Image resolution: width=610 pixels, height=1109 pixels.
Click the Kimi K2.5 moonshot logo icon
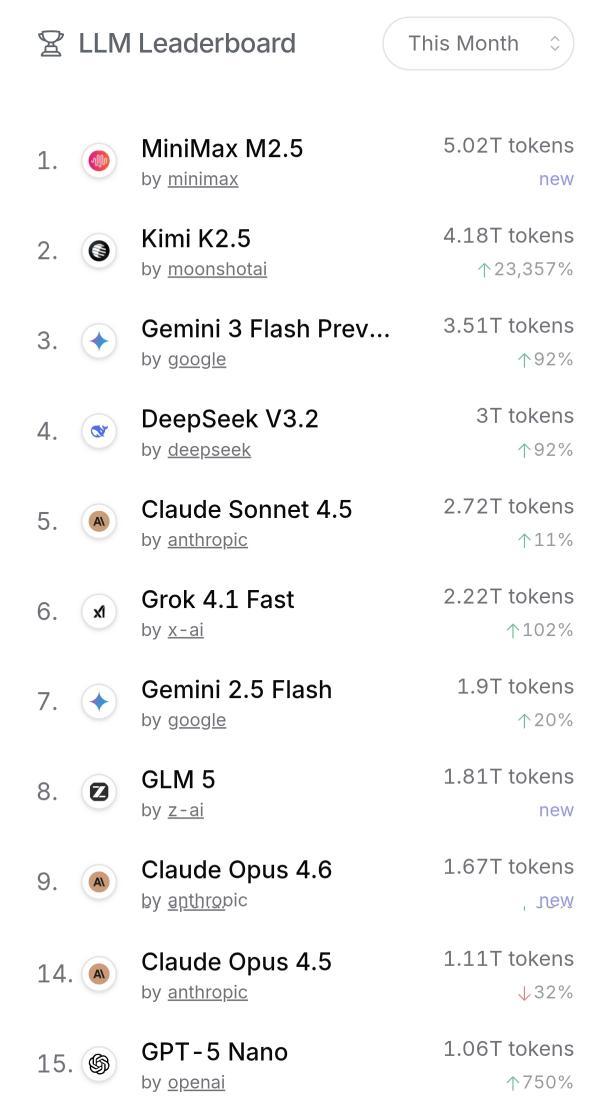click(99, 251)
